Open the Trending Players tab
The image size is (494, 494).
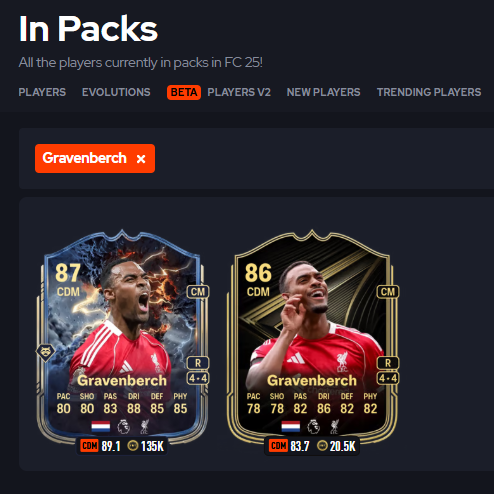[x=429, y=92]
